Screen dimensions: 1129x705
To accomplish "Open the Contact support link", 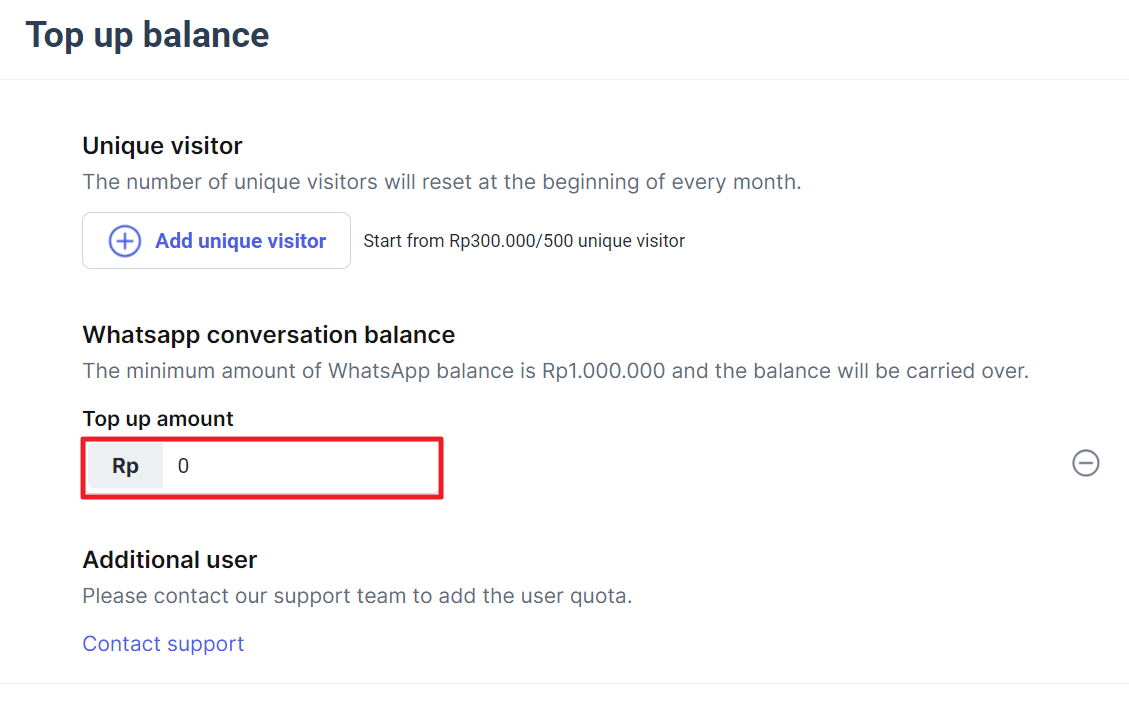I will 163,644.
